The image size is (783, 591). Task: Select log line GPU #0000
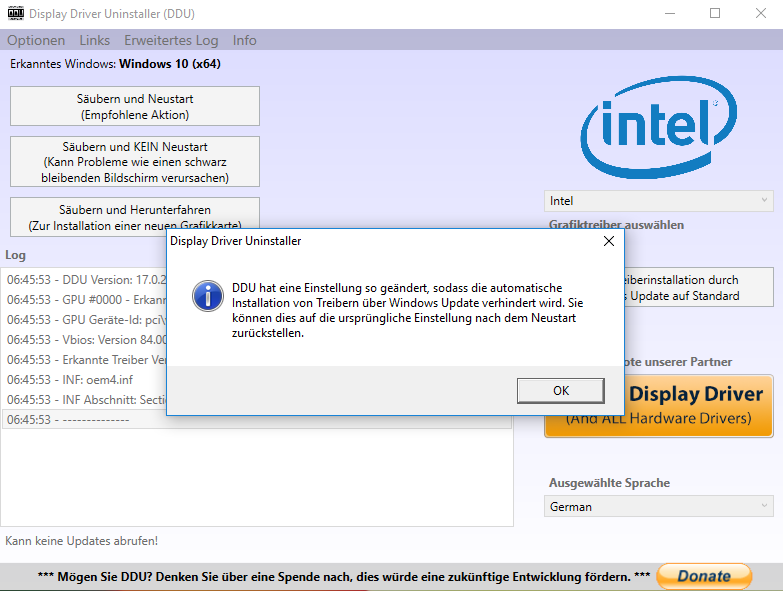(86, 299)
